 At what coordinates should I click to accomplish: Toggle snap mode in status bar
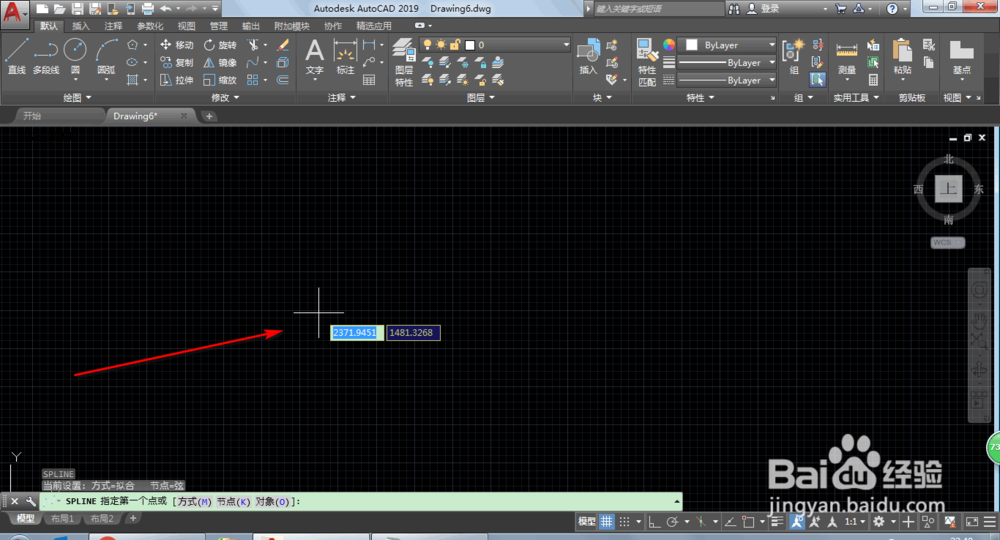pos(624,522)
